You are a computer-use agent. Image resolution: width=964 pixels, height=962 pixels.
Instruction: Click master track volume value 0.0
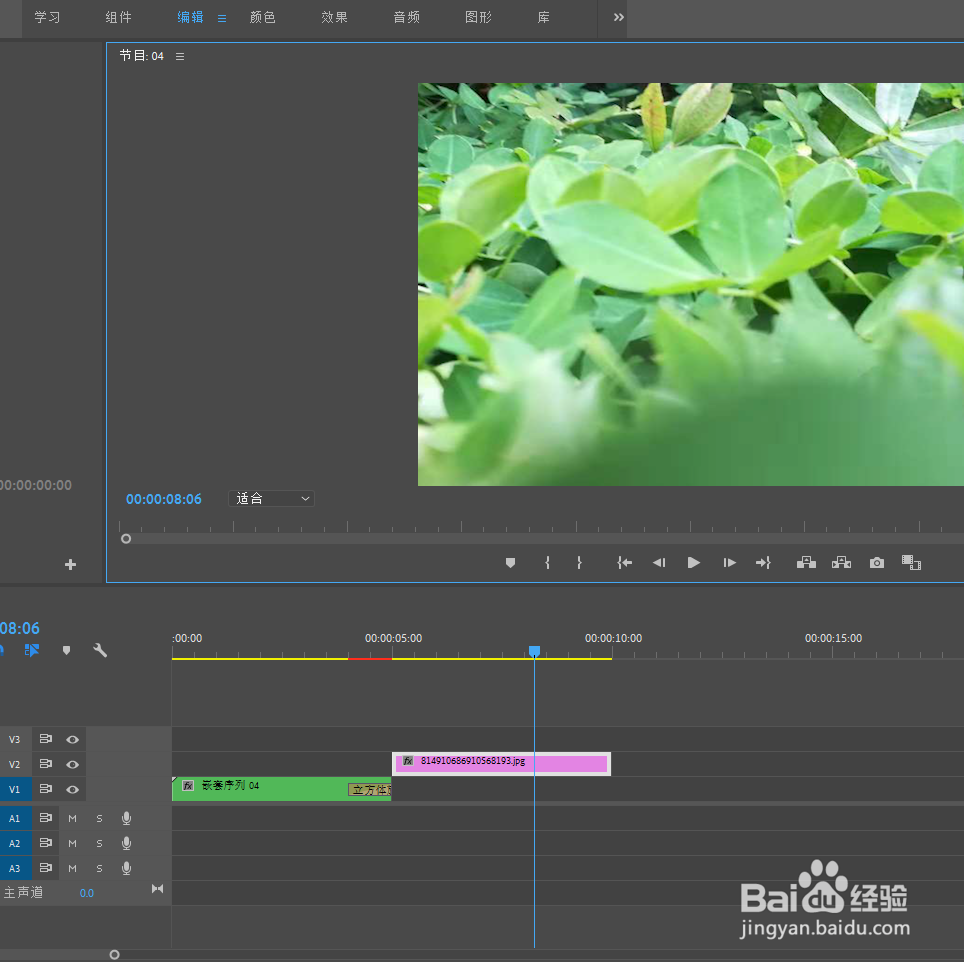pos(87,893)
